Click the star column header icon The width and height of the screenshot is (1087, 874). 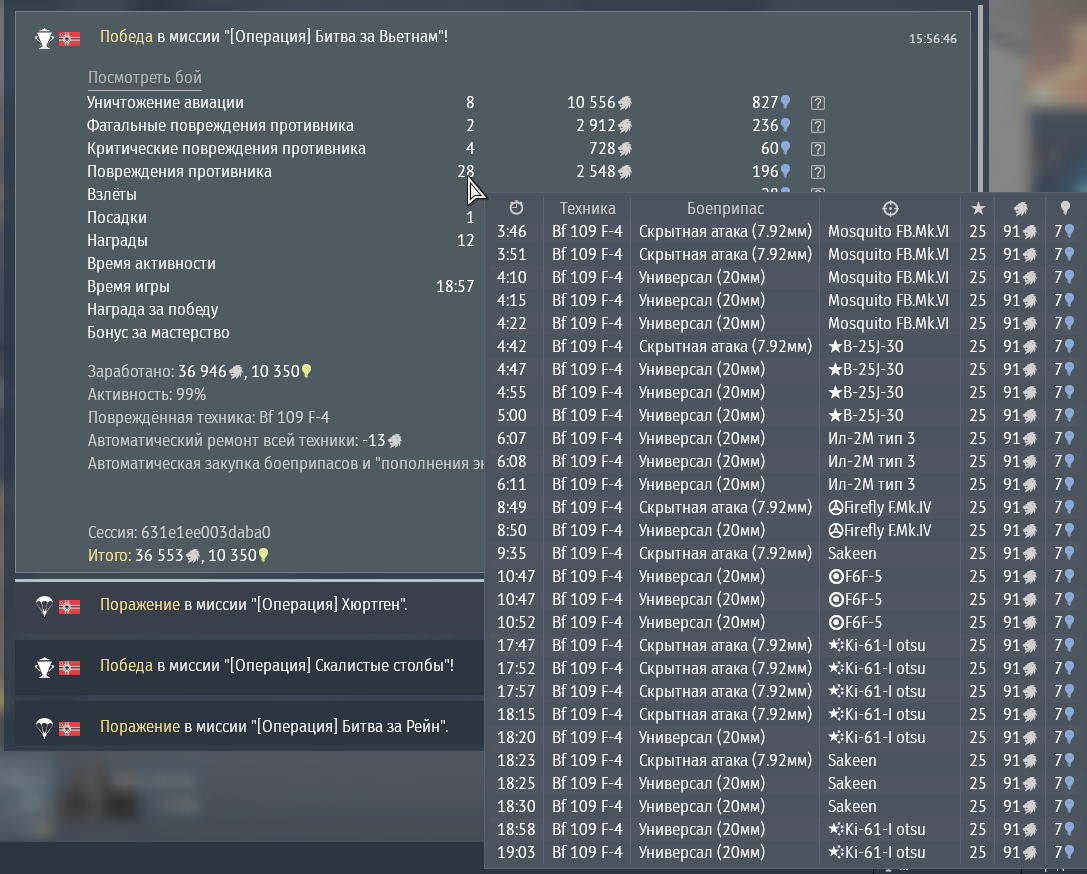click(977, 208)
